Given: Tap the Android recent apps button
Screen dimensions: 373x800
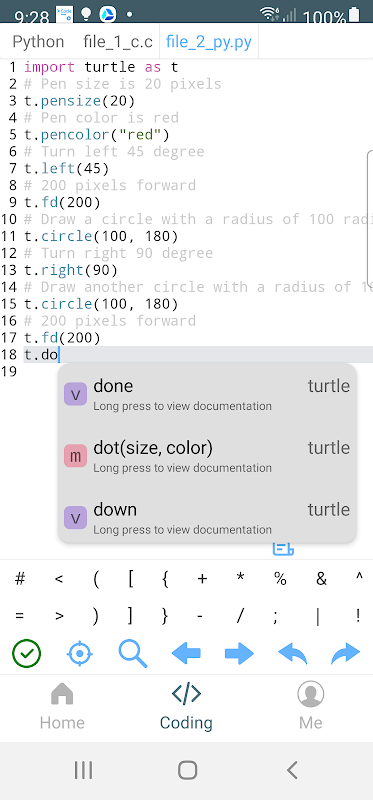Looking at the screenshot, I should coord(83,770).
